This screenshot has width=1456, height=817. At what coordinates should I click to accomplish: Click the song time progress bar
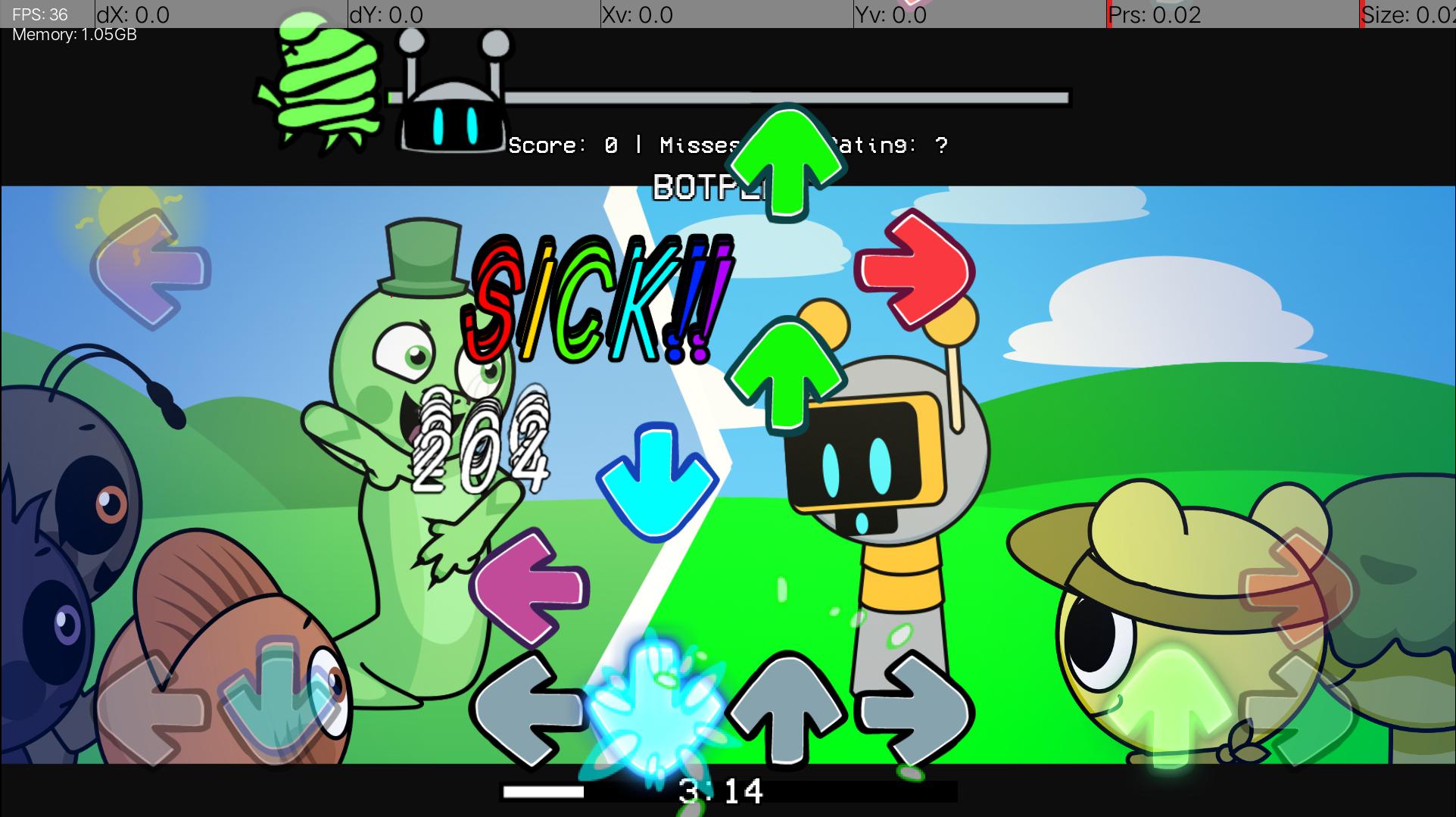coord(728,792)
